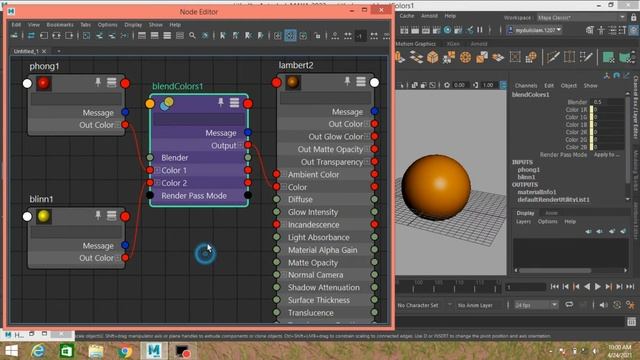
Task: Go to start of playback range
Action: click(x=554, y=287)
